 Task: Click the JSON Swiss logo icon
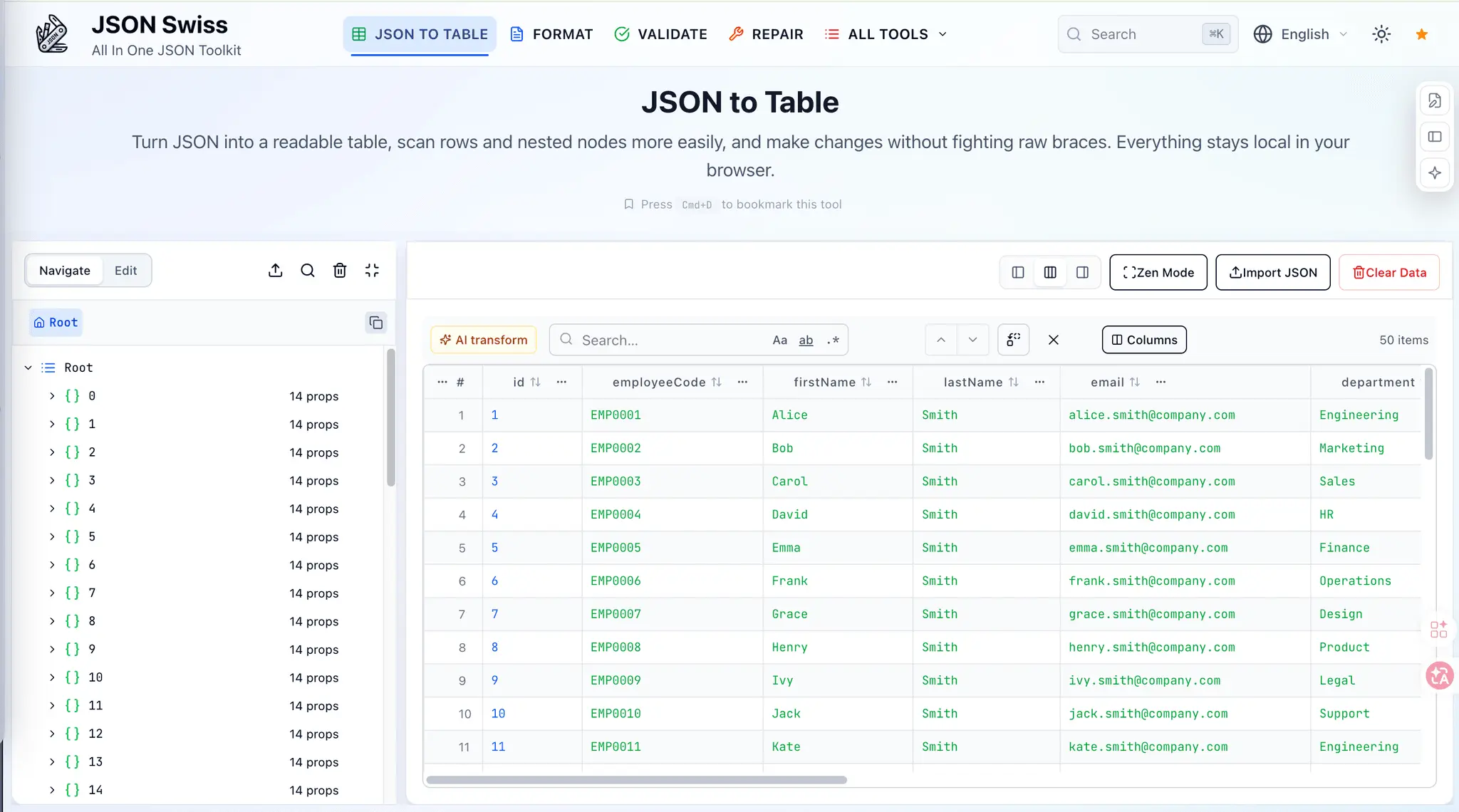click(x=52, y=34)
